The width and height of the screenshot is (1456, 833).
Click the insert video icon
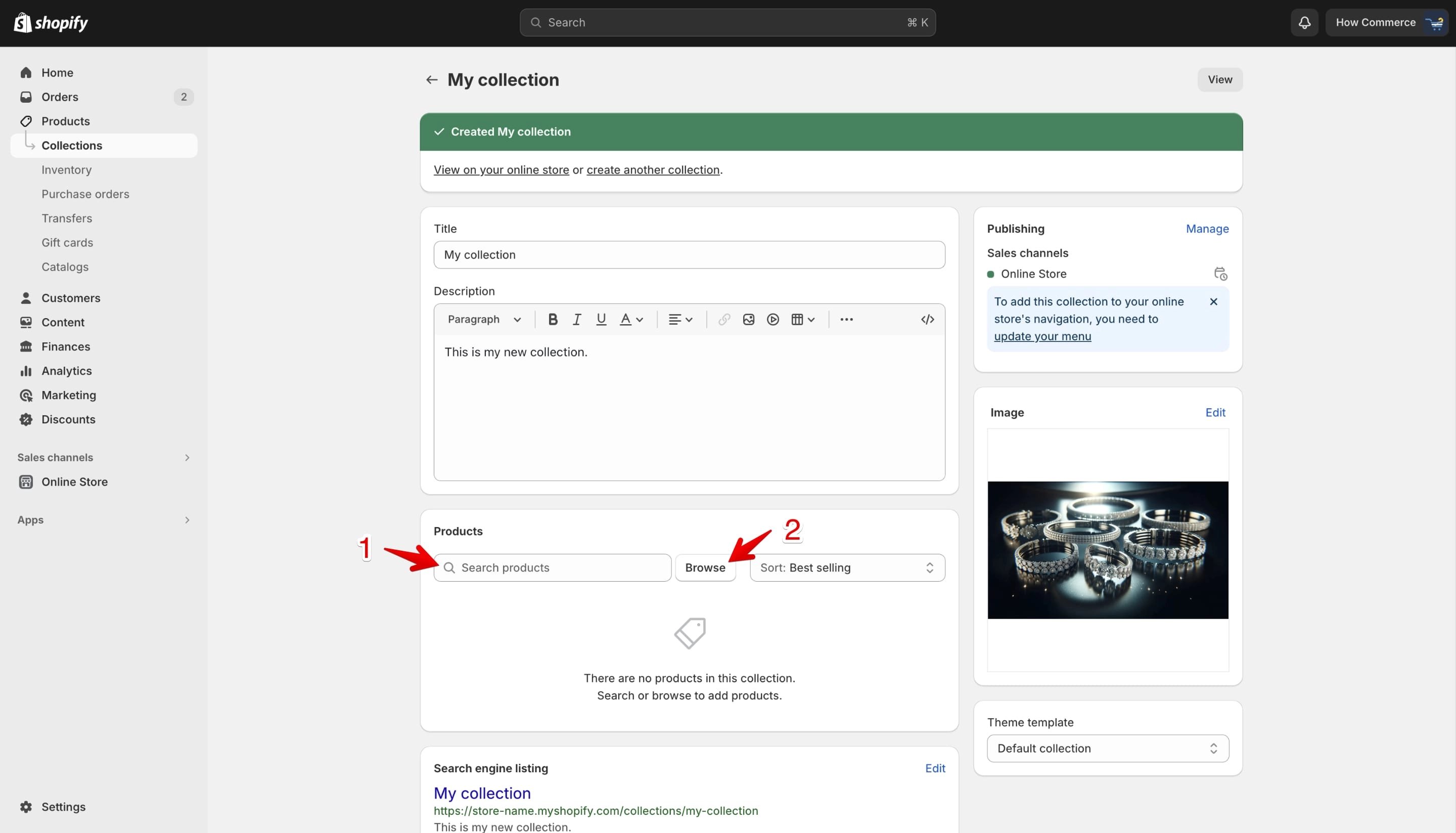(x=772, y=319)
